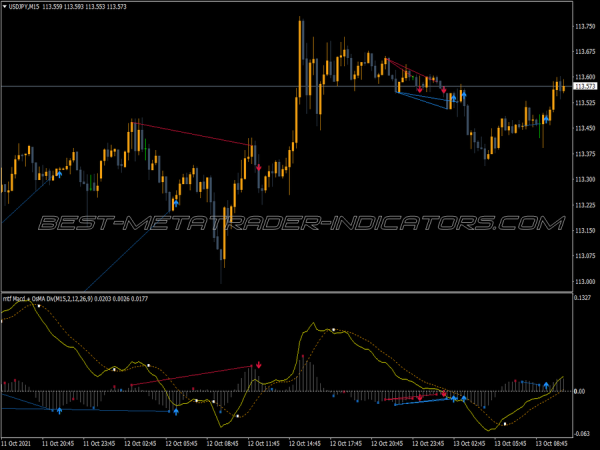Click the 12 Oct 05:45 time label
600x450 pixels.
181,443
